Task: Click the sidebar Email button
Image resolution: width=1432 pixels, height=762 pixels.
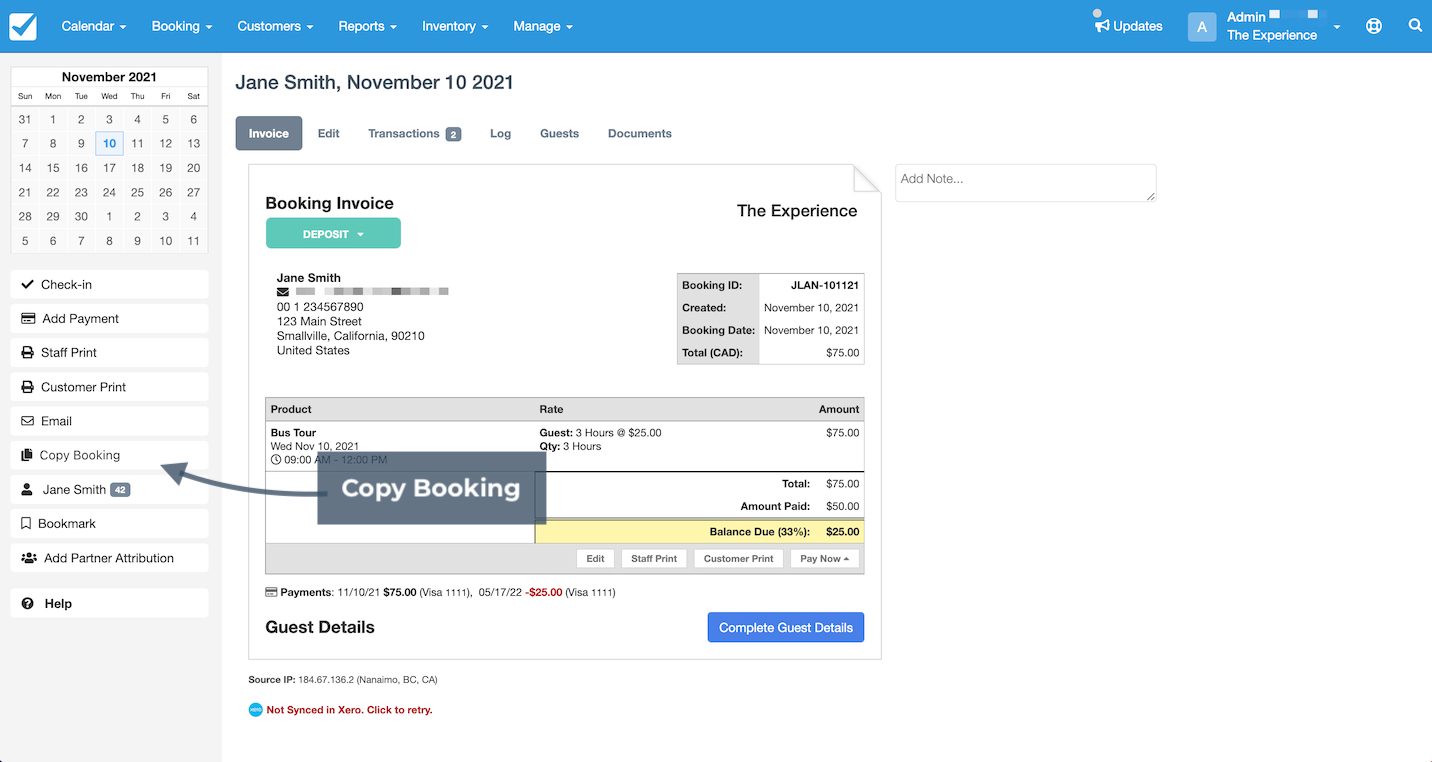Action: 110,421
